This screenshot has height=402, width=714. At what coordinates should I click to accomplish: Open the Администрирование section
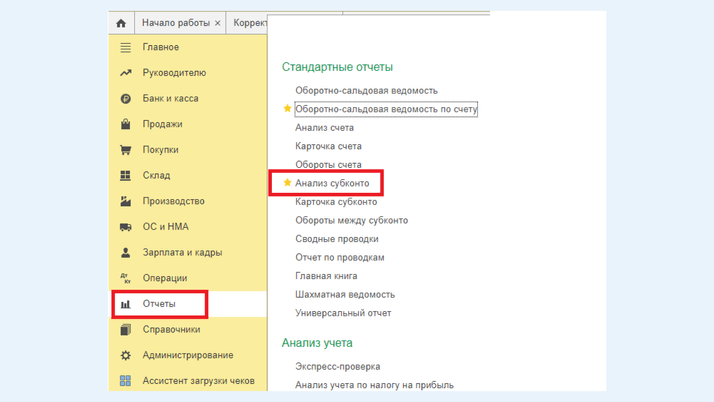(188, 355)
